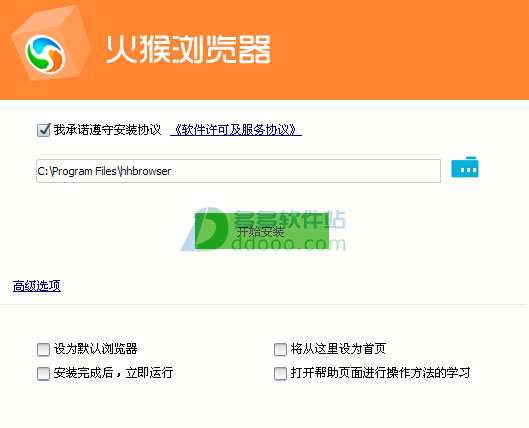Image resolution: width=529 pixels, height=428 pixels.
Task: Check the 安装完成后，立即运行 checkbox
Action: [x=43, y=373]
